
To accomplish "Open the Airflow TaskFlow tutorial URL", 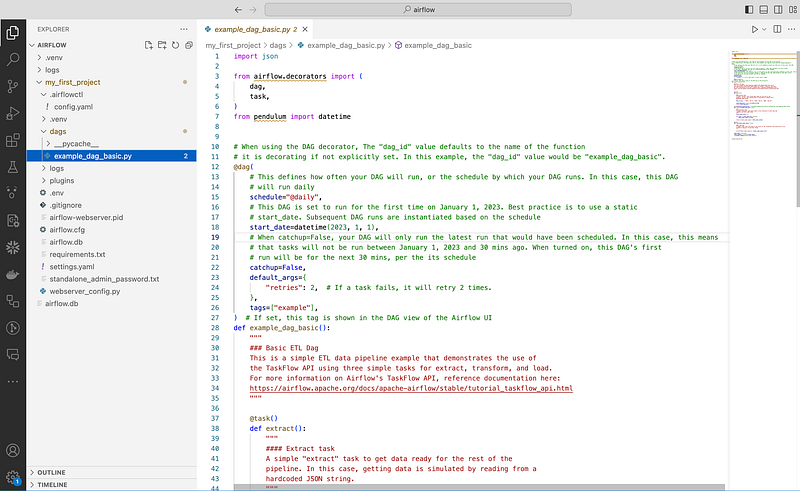I will [x=411, y=388].
